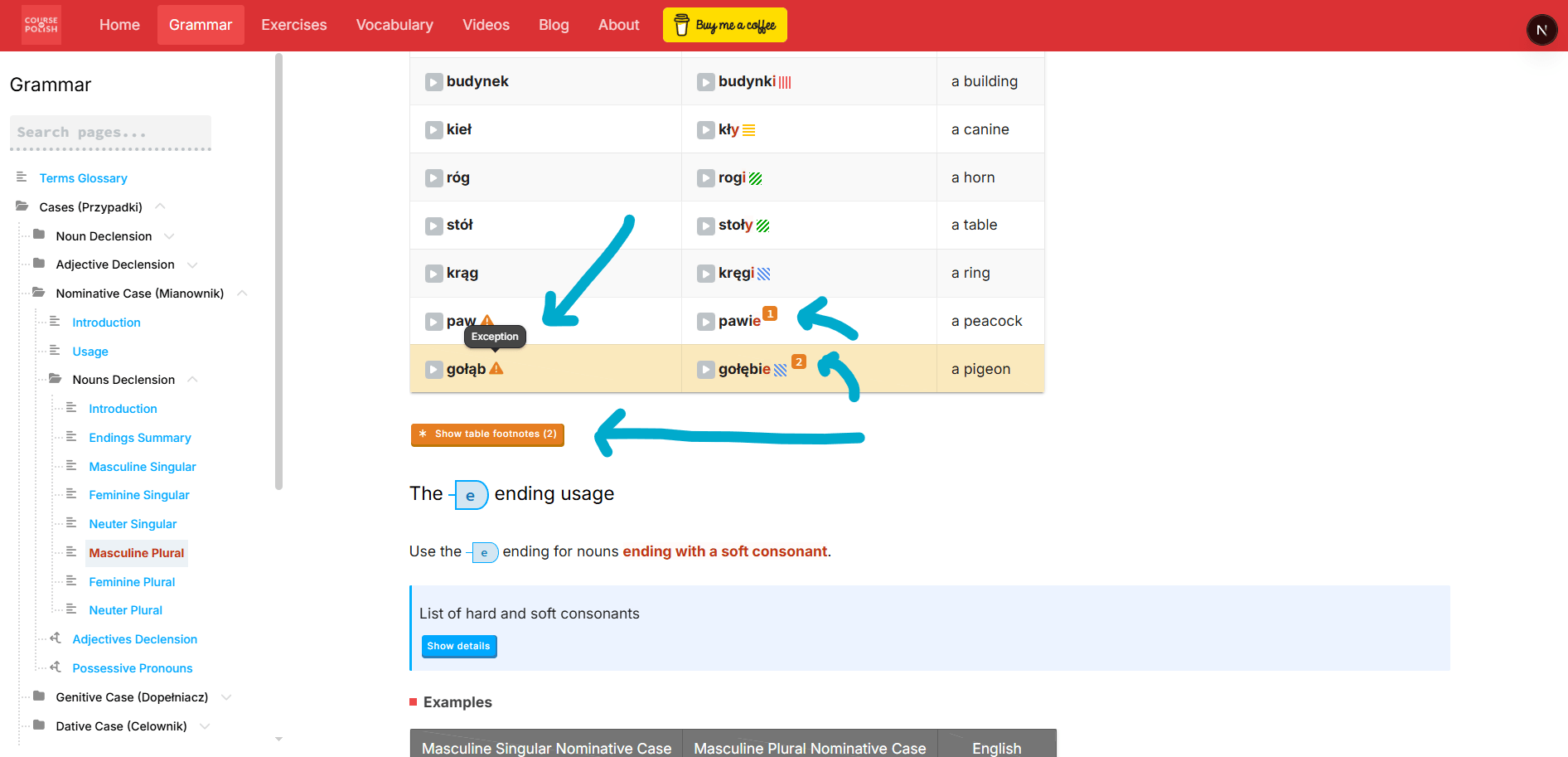
Task: Show details for hard and soft consonants
Action: pyautogui.click(x=458, y=646)
